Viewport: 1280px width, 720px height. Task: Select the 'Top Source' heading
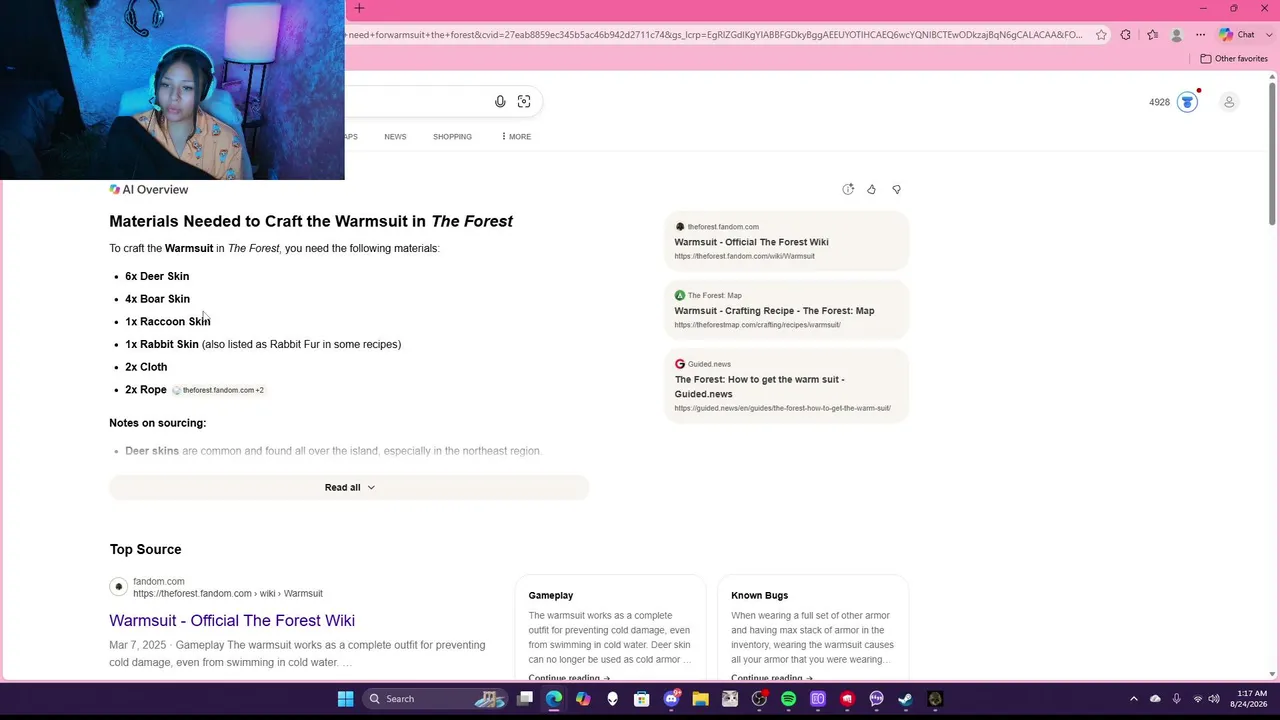click(146, 549)
